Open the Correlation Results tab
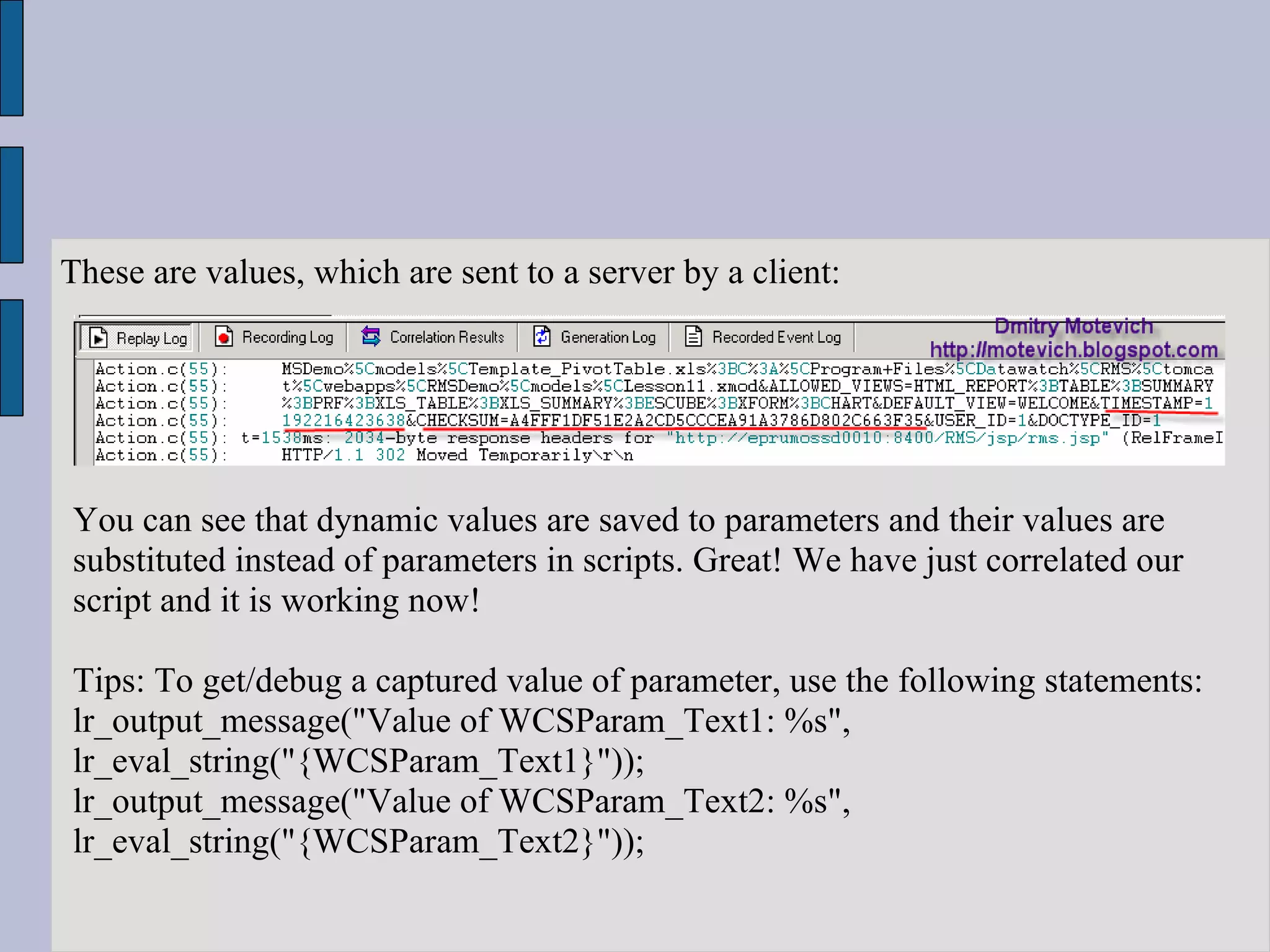 [432, 337]
